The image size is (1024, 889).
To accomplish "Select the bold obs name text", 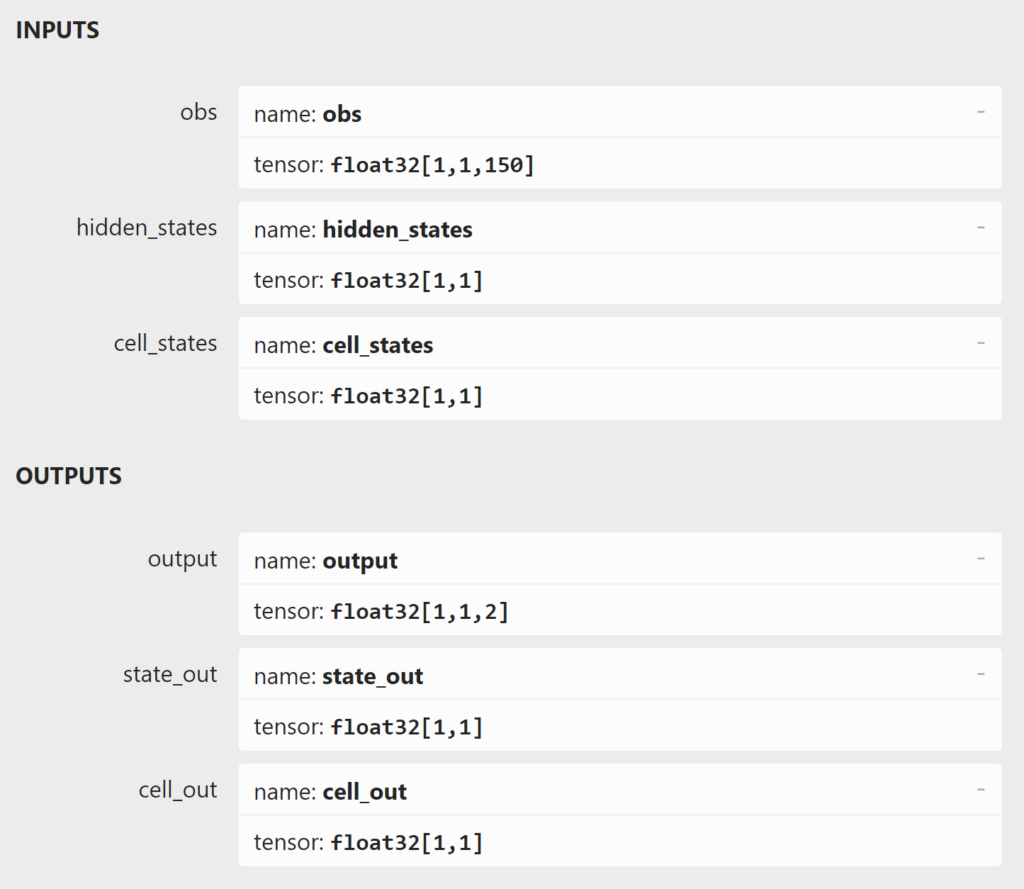I will click(x=345, y=114).
